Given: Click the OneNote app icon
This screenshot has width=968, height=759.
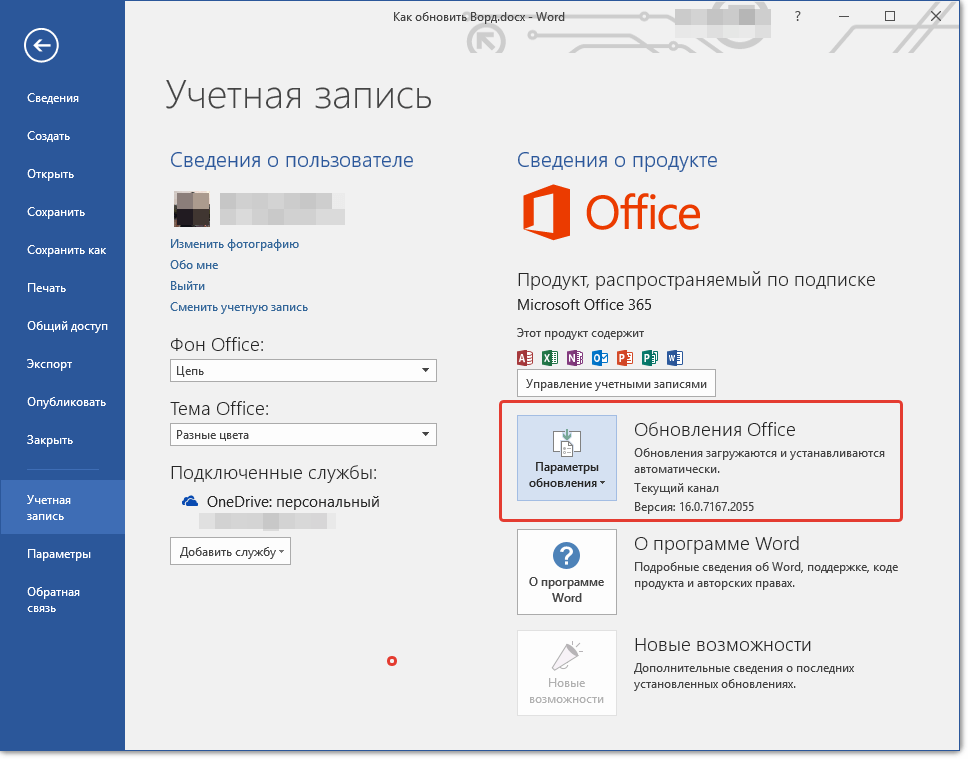Looking at the screenshot, I should [575, 358].
